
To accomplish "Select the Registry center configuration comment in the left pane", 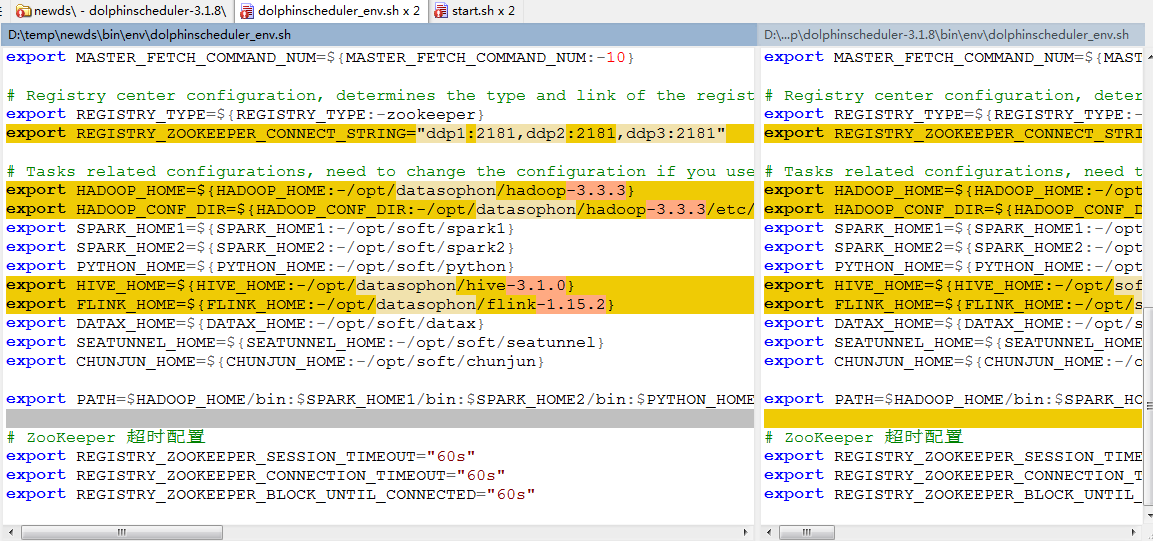I will tap(379, 96).
